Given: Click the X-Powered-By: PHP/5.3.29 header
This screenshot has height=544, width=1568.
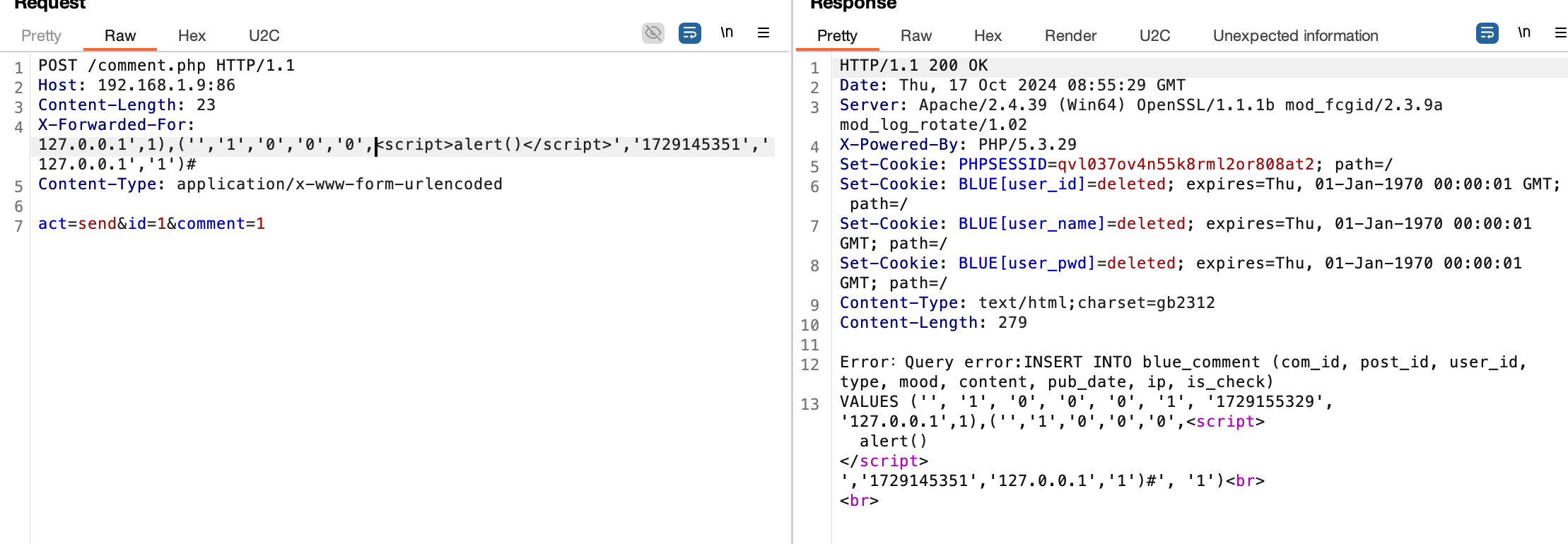Looking at the screenshot, I should (958, 145).
